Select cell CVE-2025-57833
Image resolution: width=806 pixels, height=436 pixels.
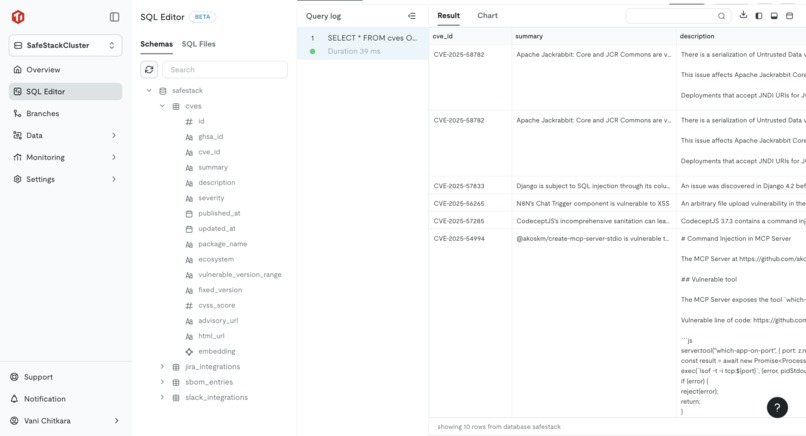click(x=459, y=186)
